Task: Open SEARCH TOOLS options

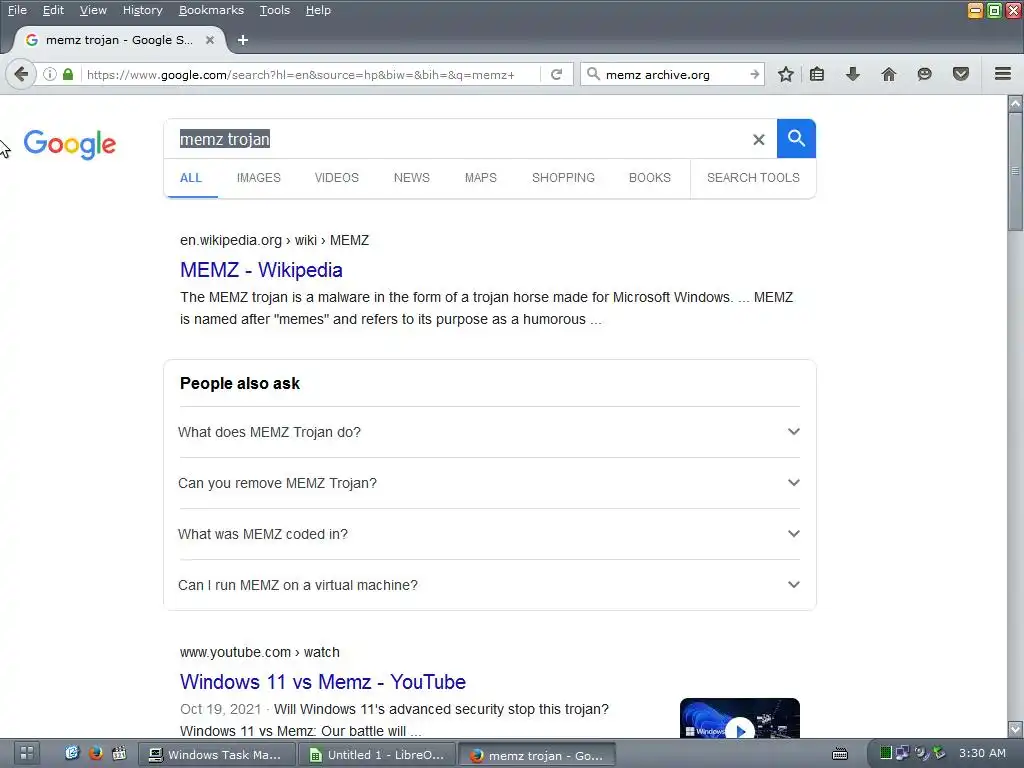Action: pyautogui.click(x=753, y=178)
